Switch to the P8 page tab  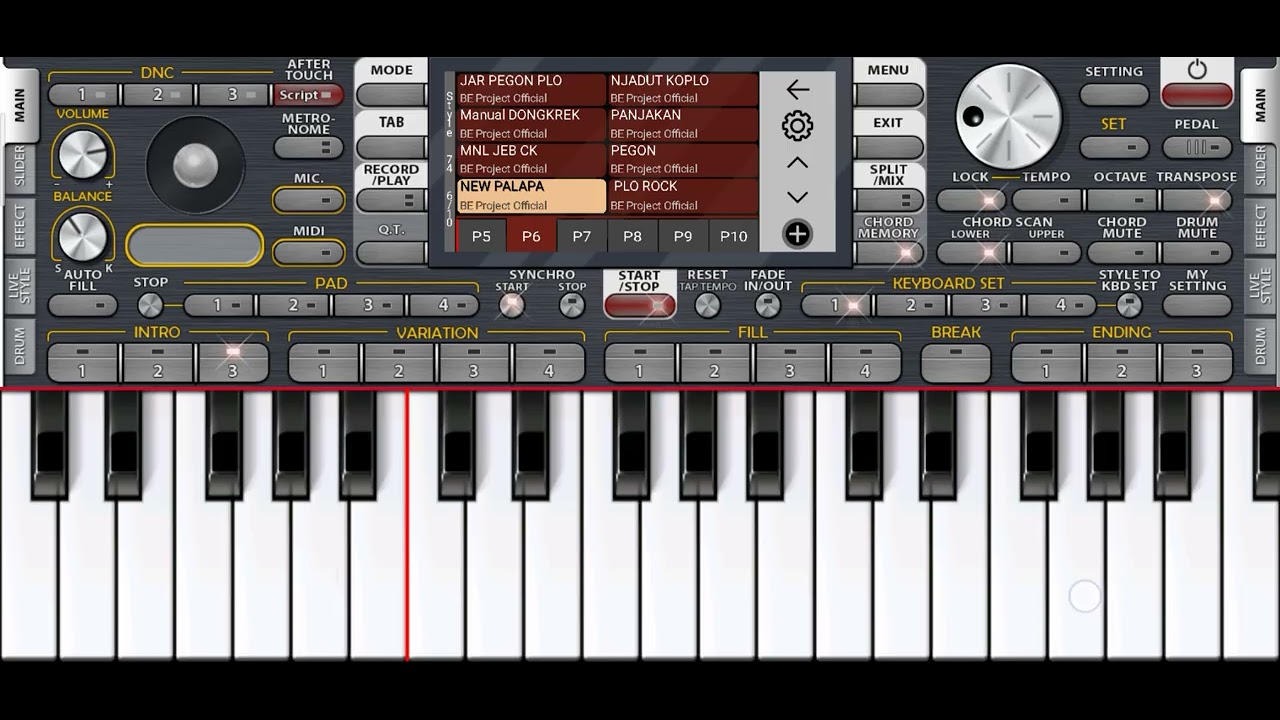(x=632, y=236)
